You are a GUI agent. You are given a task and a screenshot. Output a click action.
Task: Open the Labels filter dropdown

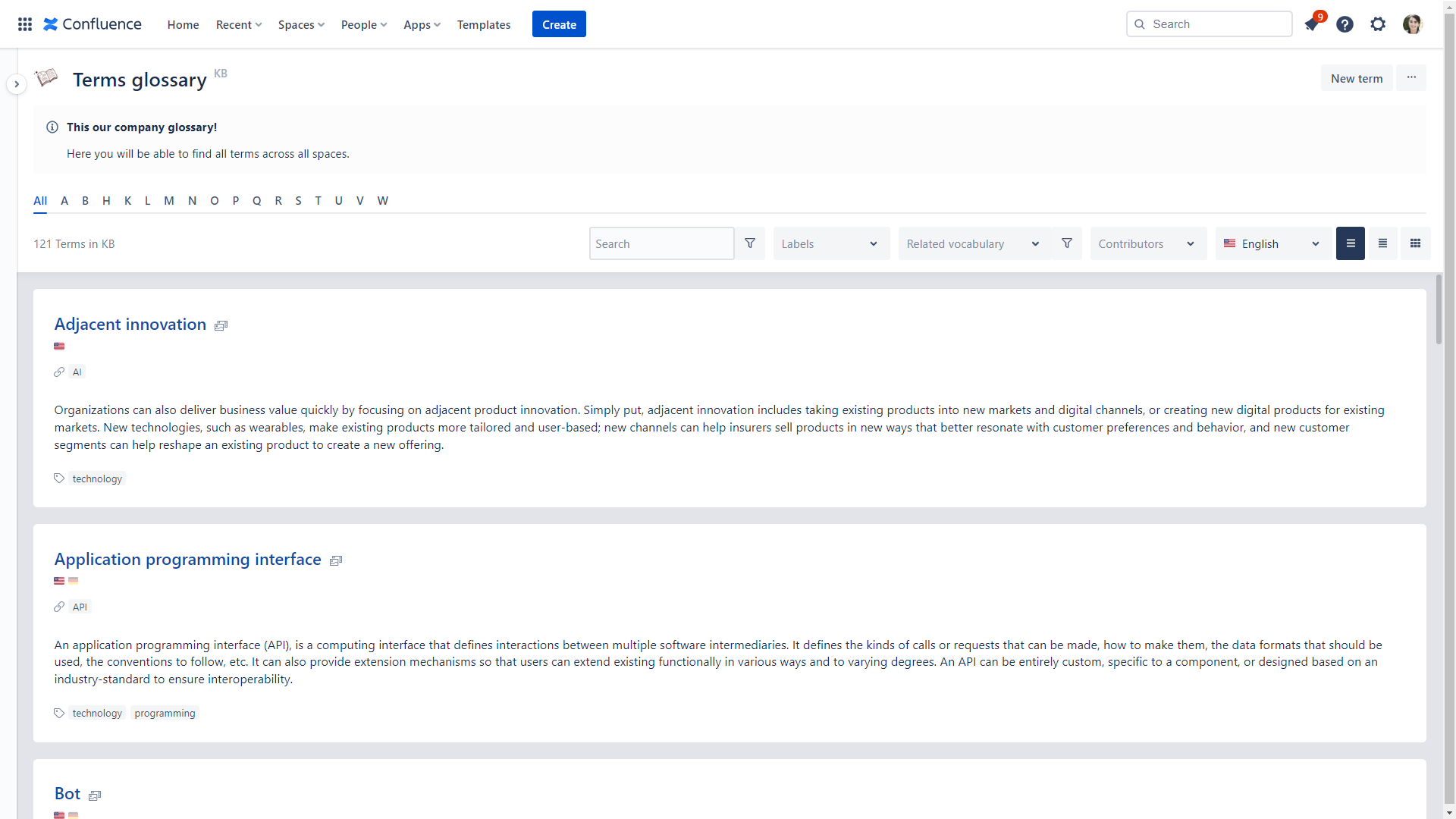(x=830, y=243)
